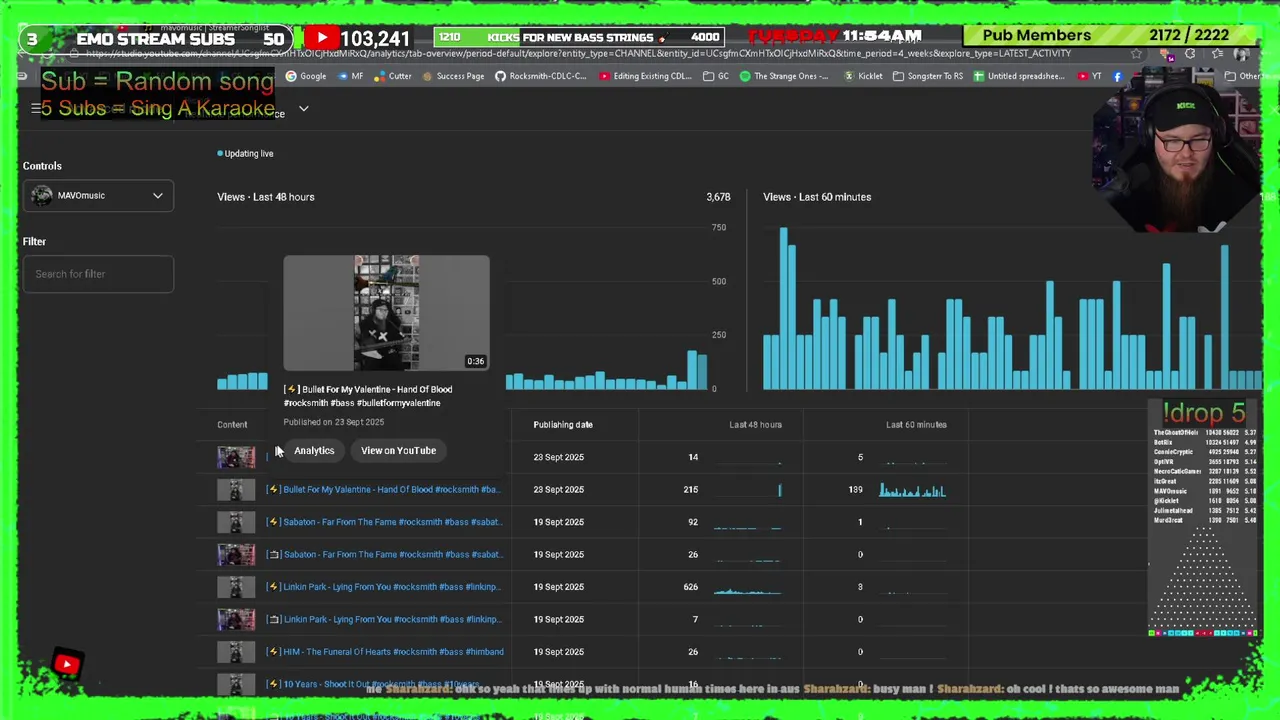Open Linkin Park Lying From You row with 7 views
Viewport: 1280px width, 720px height.
(x=384, y=619)
